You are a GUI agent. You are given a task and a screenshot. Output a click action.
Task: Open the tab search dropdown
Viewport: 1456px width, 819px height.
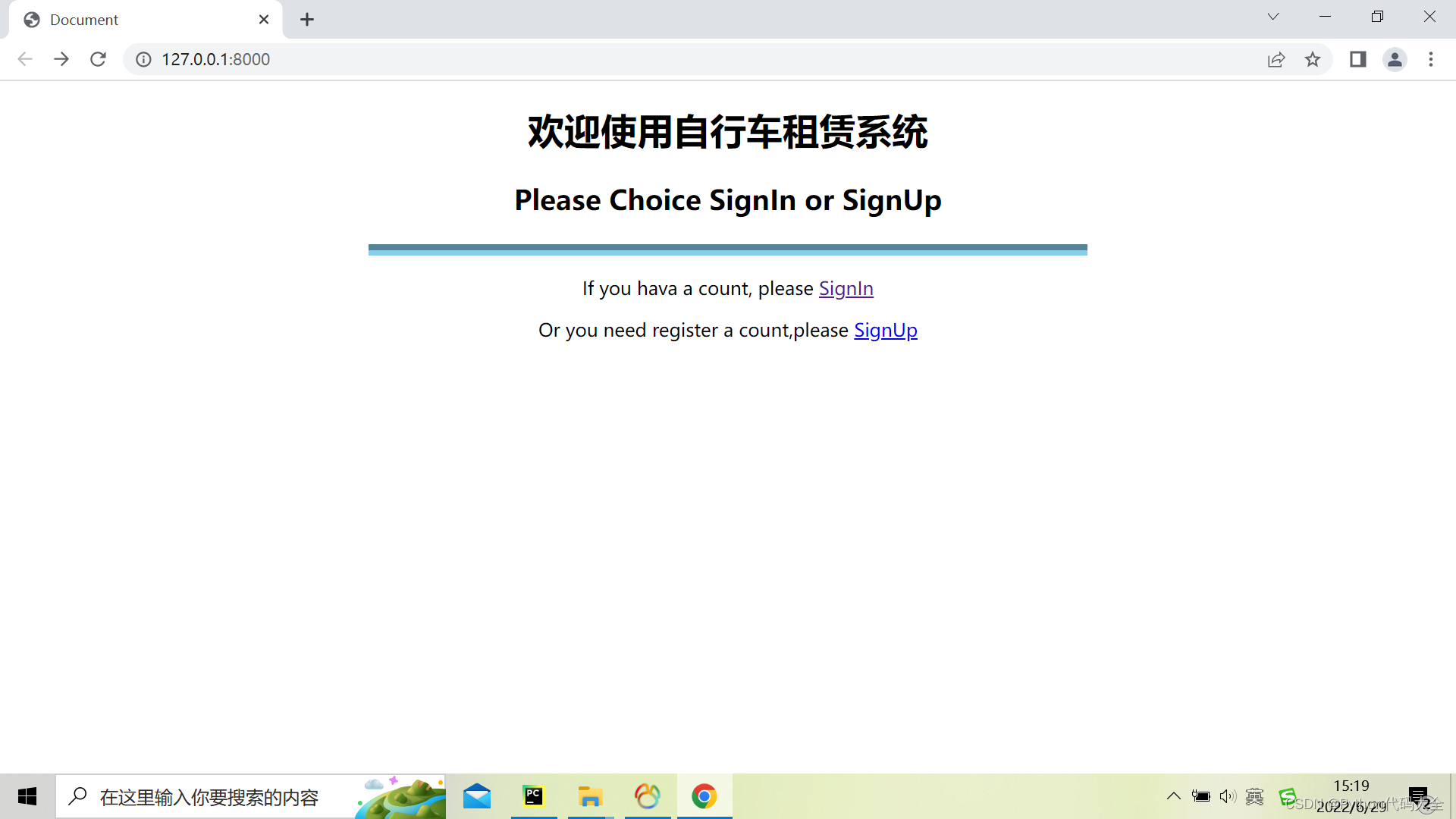point(1272,16)
